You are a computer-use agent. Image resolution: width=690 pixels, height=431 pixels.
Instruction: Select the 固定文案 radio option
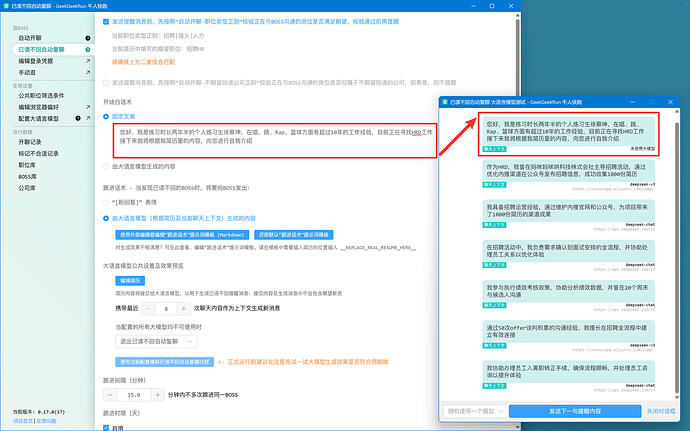(106, 117)
